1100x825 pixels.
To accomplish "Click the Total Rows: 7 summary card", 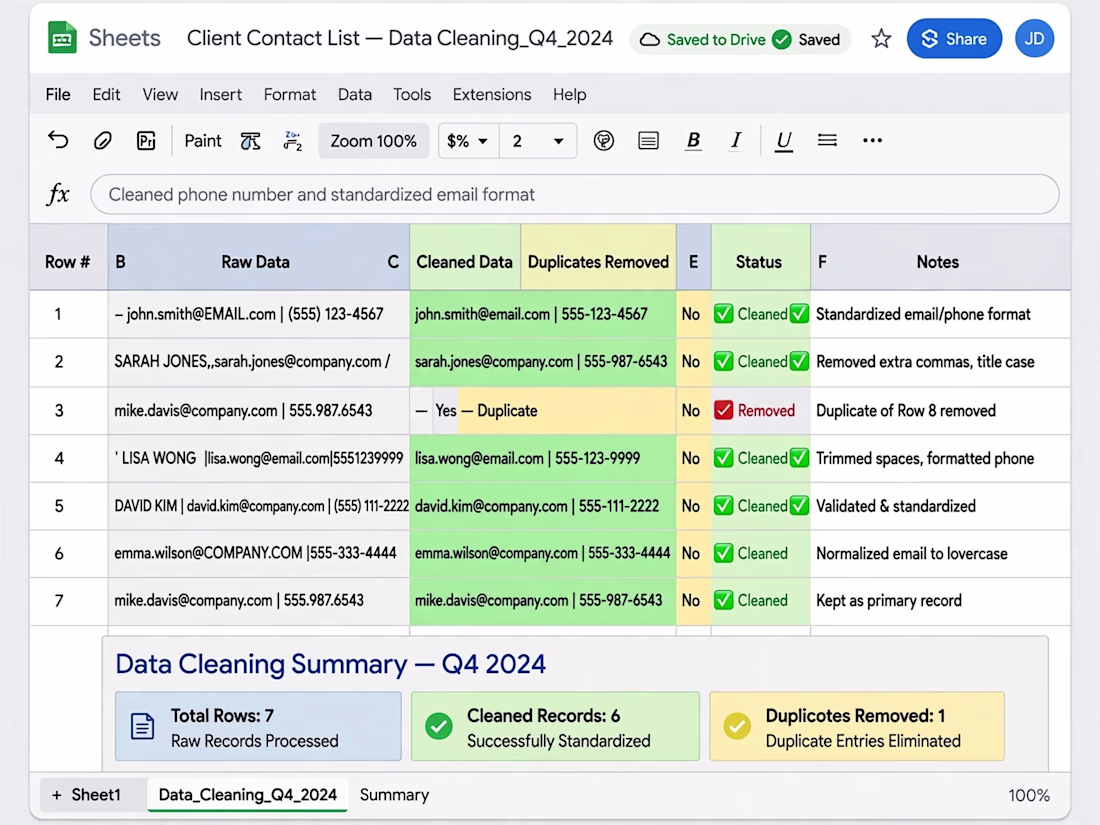I will tap(258, 727).
